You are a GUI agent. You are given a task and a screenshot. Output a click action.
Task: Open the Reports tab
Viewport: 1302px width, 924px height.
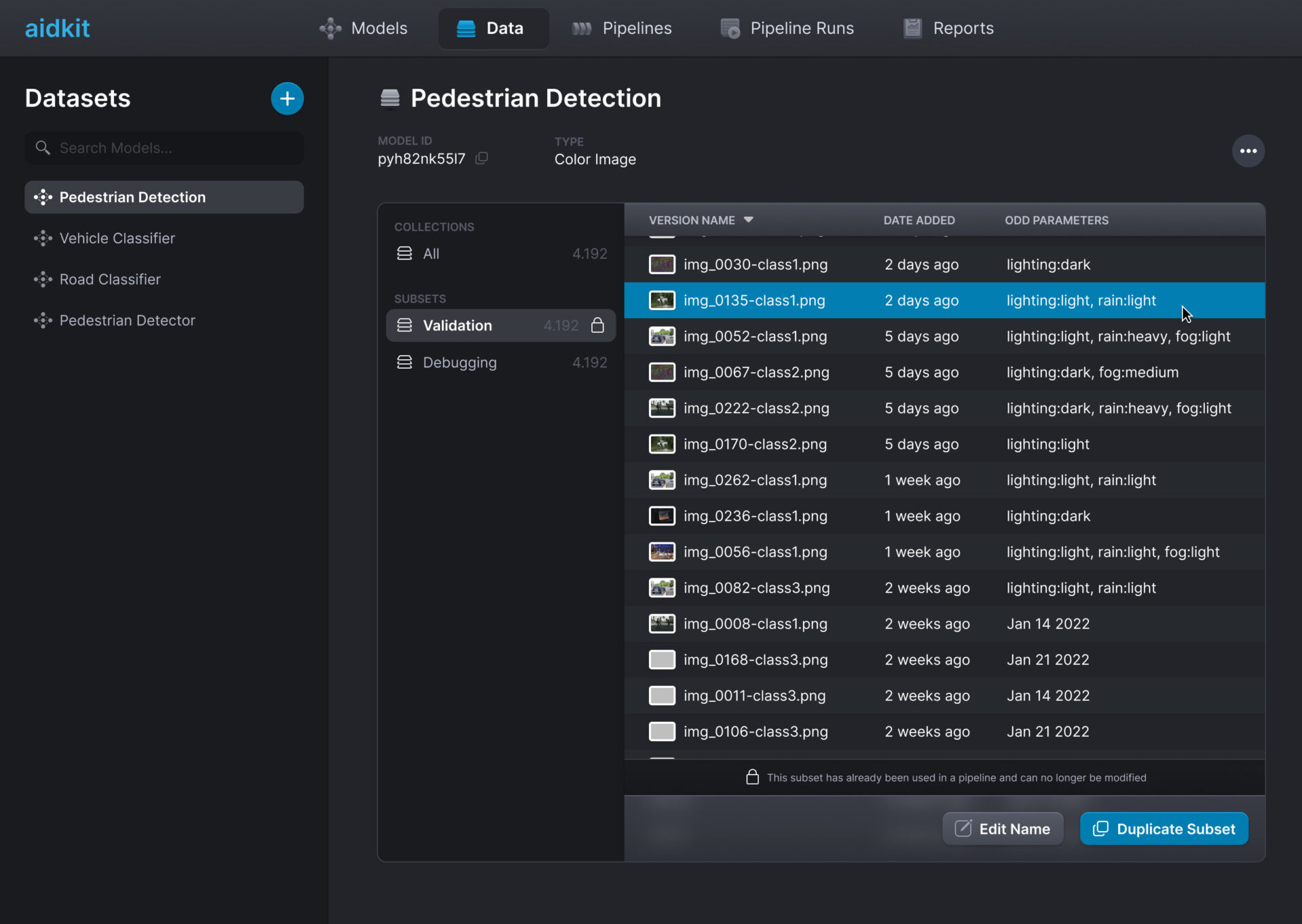pos(948,28)
